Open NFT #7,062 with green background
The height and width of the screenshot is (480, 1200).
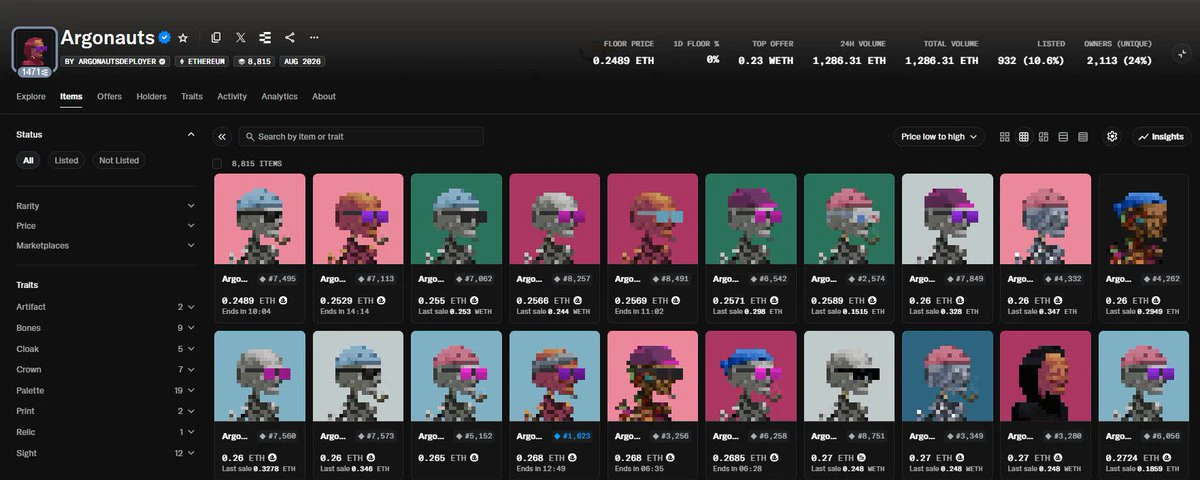(x=456, y=247)
